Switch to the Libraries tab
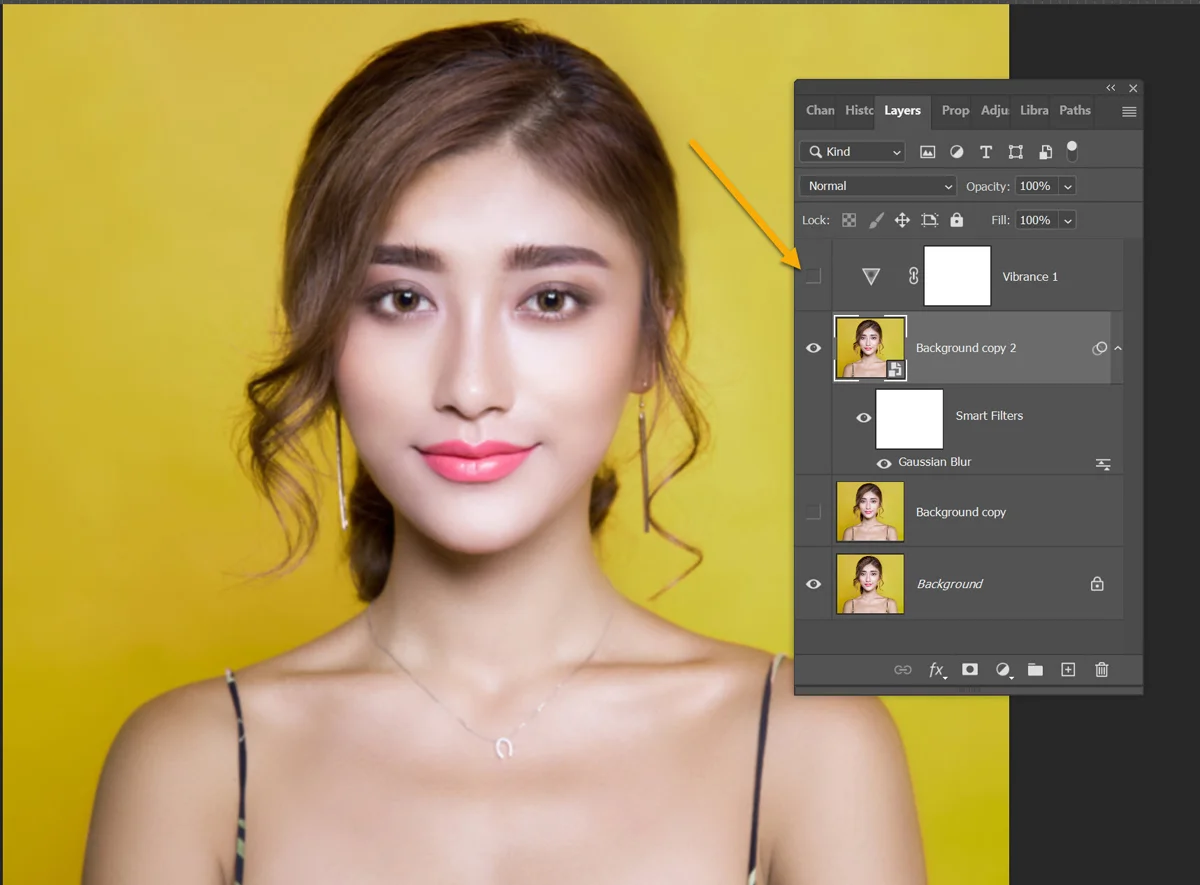This screenshot has width=1200, height=885. (1034, 111)
